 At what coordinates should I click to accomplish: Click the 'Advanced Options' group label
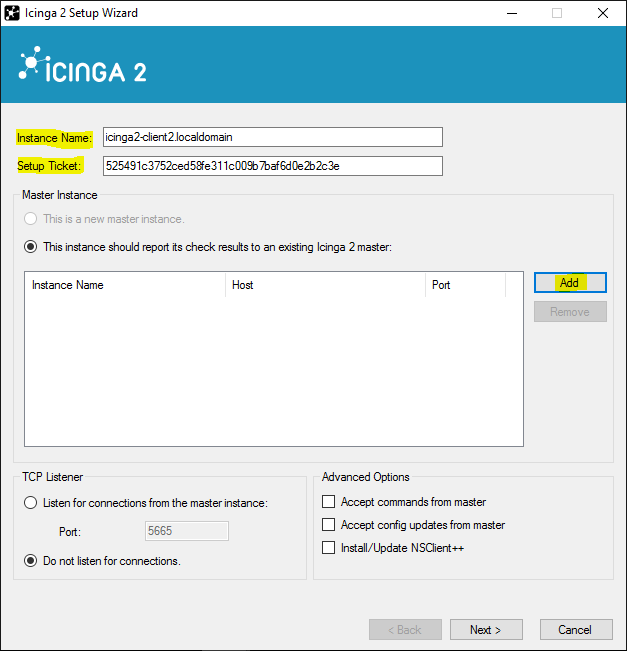tap(366, 477)
